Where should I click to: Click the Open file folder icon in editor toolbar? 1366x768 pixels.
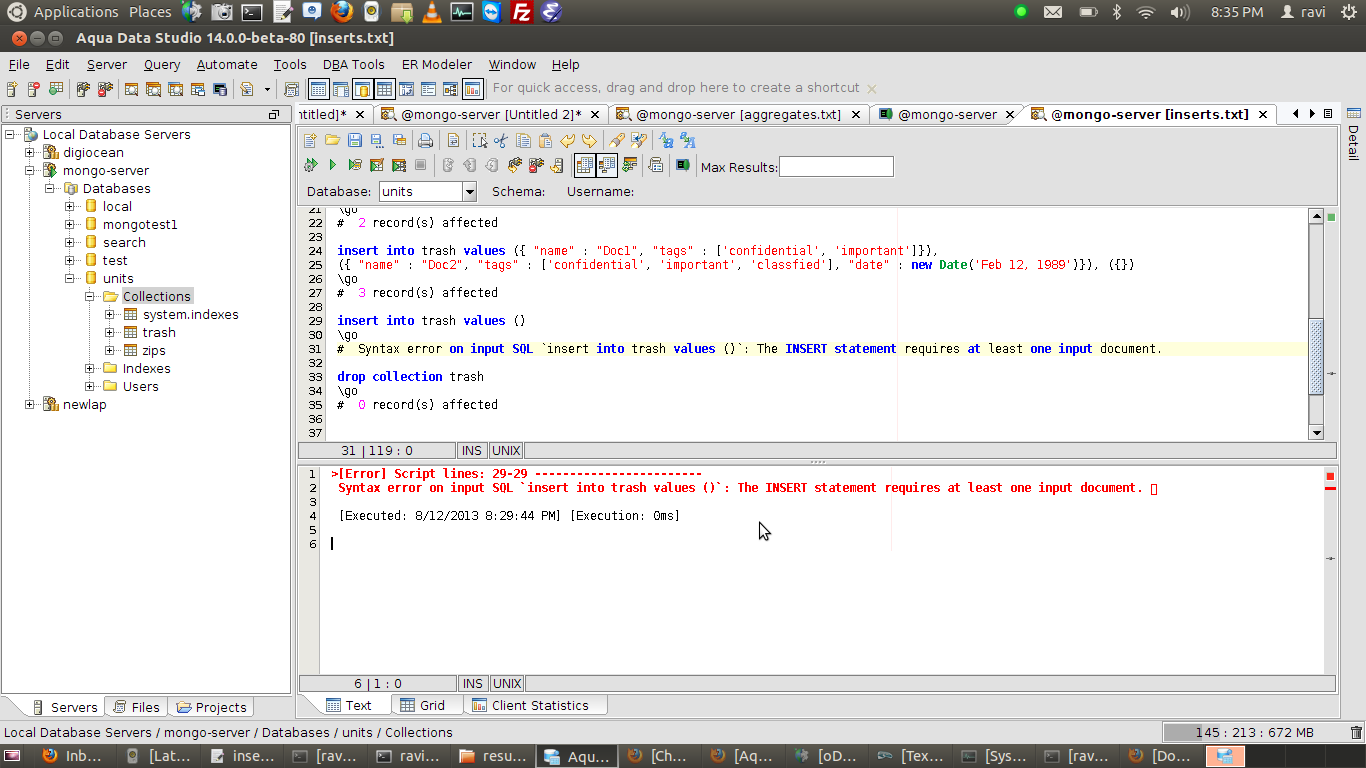coord(333,140)
